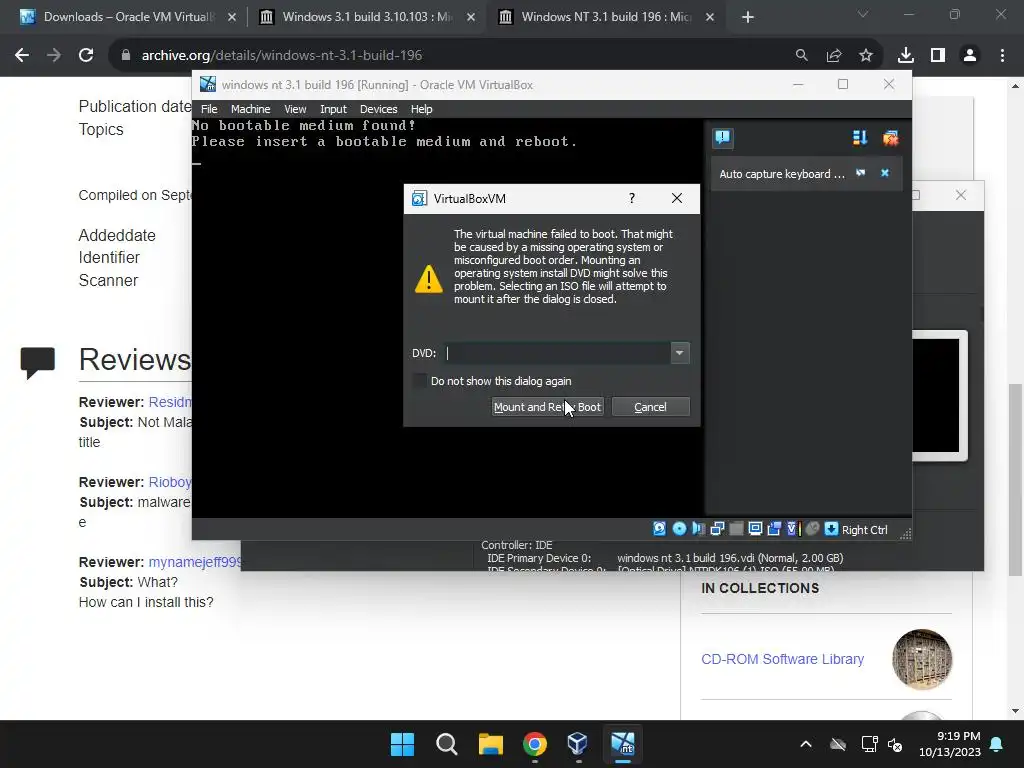The image size is (1024, 768).
Task: Open the DVD selection dropdown arrow
Action: pos(680,353)
